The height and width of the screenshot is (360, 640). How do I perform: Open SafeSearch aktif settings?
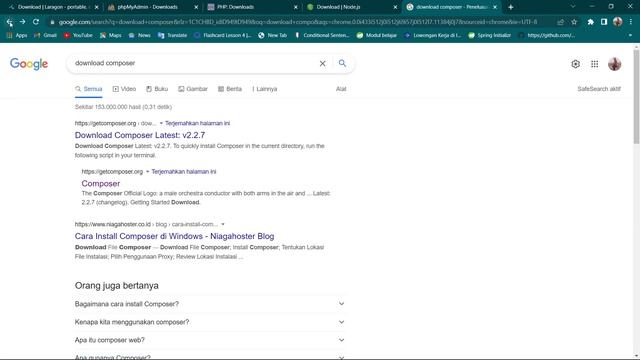point(599,89)
